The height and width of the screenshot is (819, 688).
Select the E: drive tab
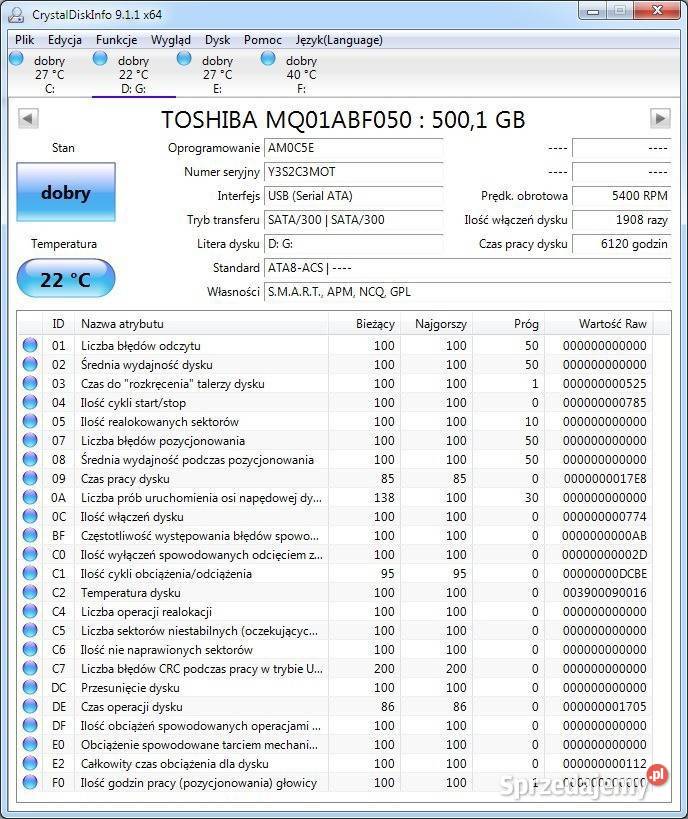[217, 74]
